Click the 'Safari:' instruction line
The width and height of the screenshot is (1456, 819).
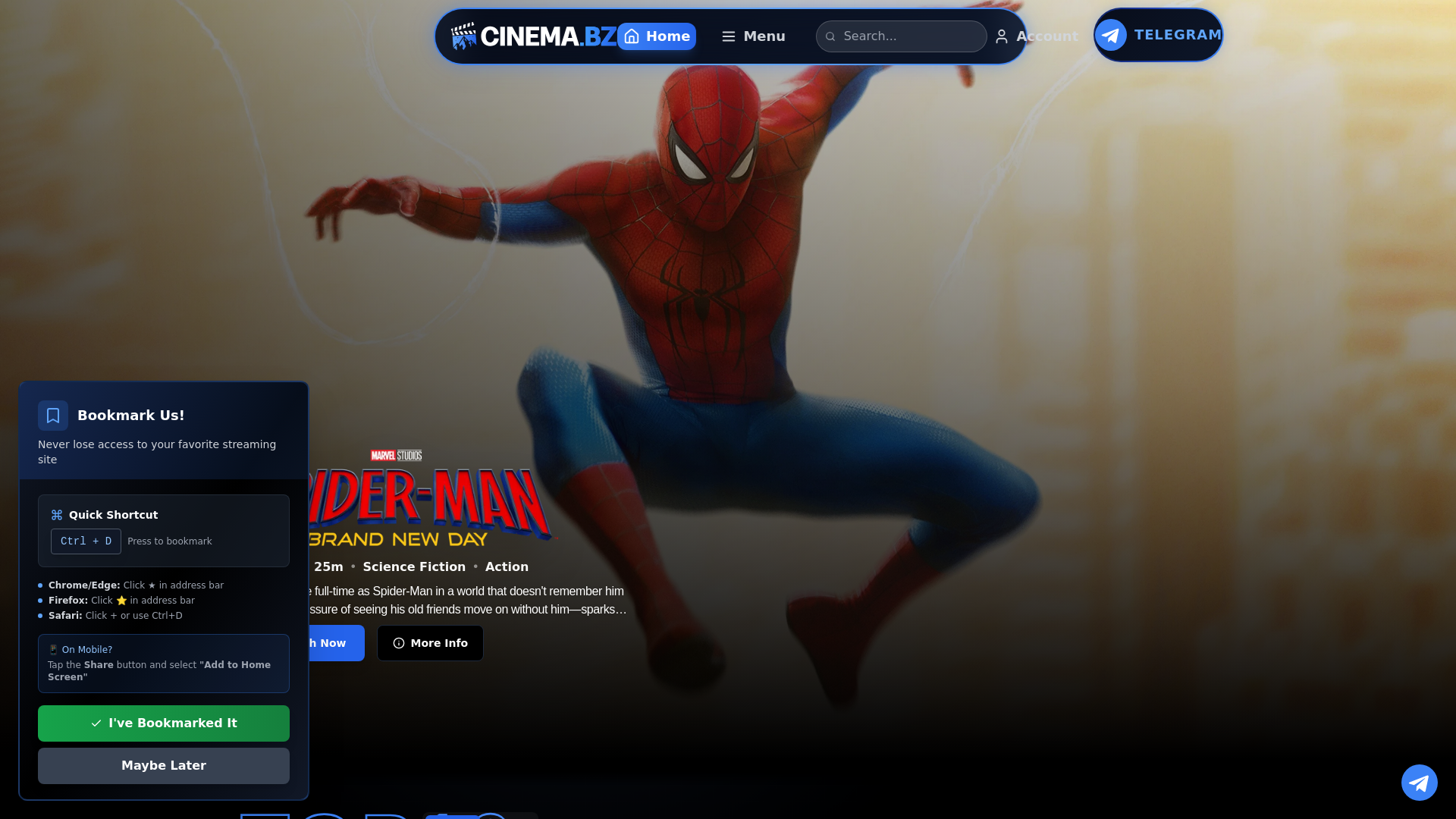(115, 616)
